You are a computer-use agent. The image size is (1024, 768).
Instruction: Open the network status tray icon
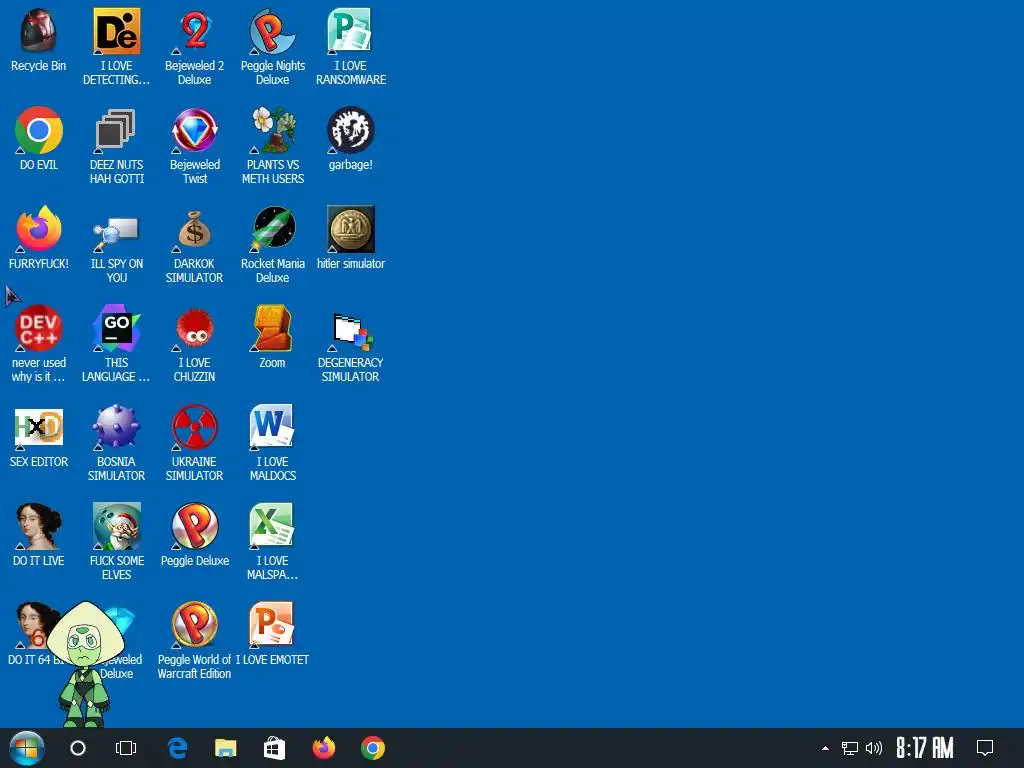(x=850, y=748)
